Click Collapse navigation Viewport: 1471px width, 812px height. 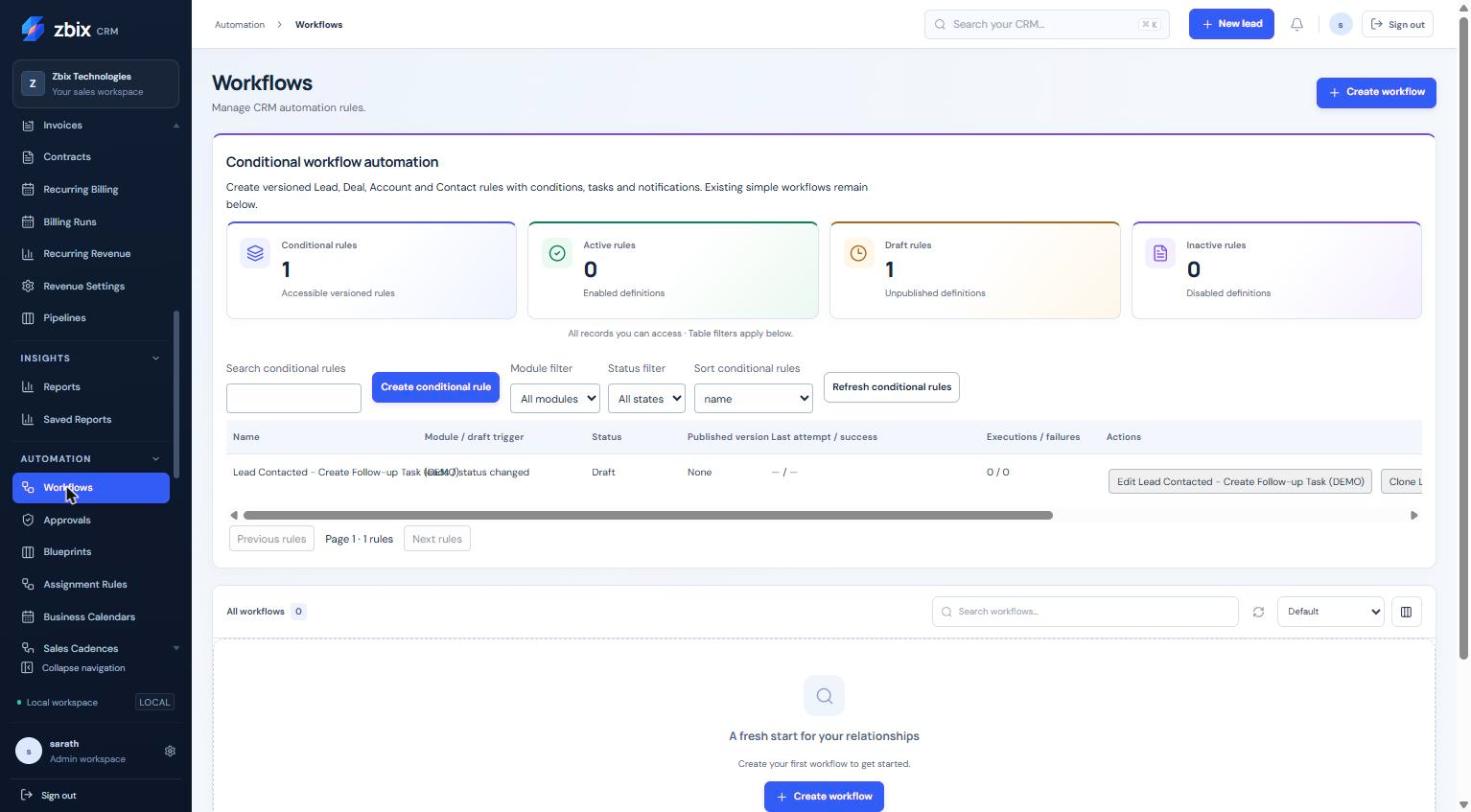(x=74, y=668)
